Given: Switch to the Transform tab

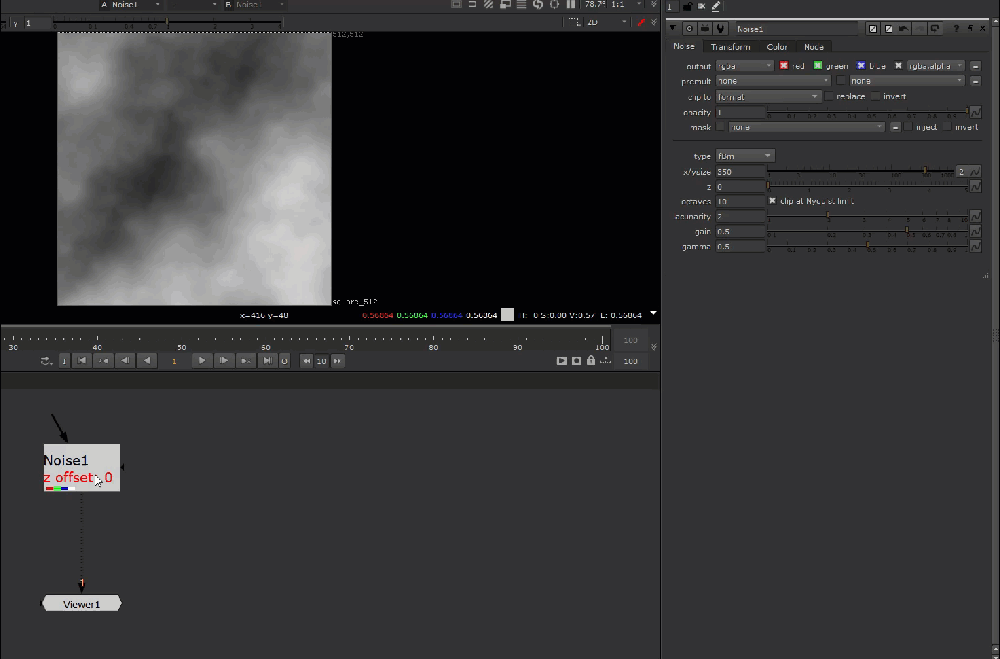Looking at the screenshot, I should point(729,47).
